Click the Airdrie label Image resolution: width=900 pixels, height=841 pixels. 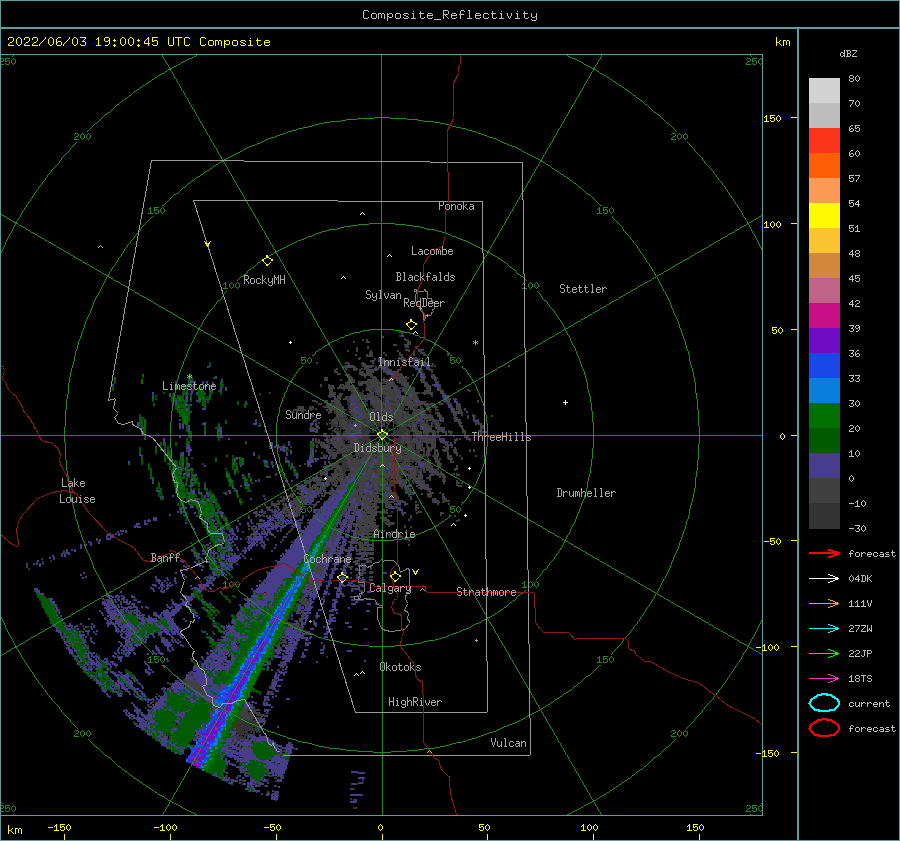pyautogui.click(x=394, y=534)
